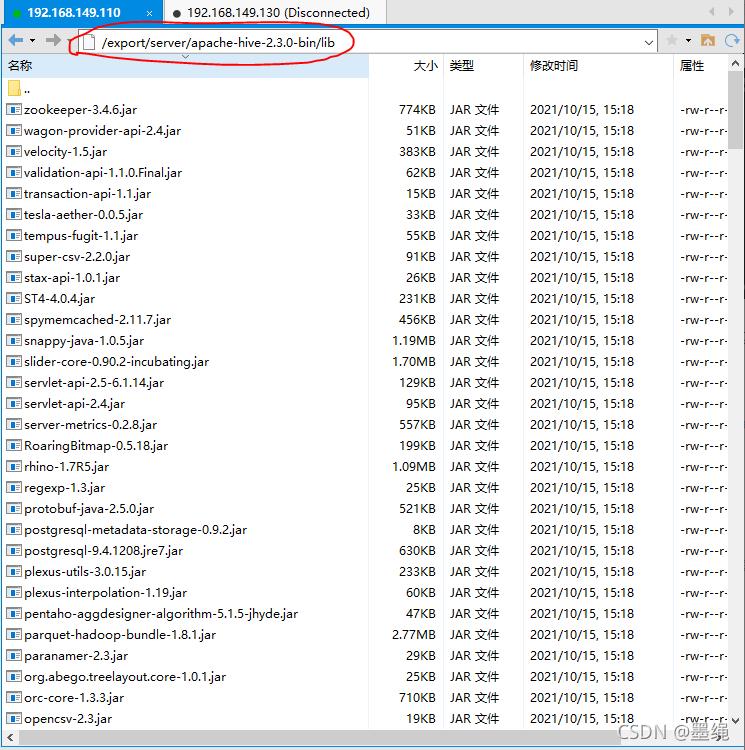The width and height of the screenshot is (745, 750).
Task: Sort files by the 修改时间 column
Action: click(598, 66)
